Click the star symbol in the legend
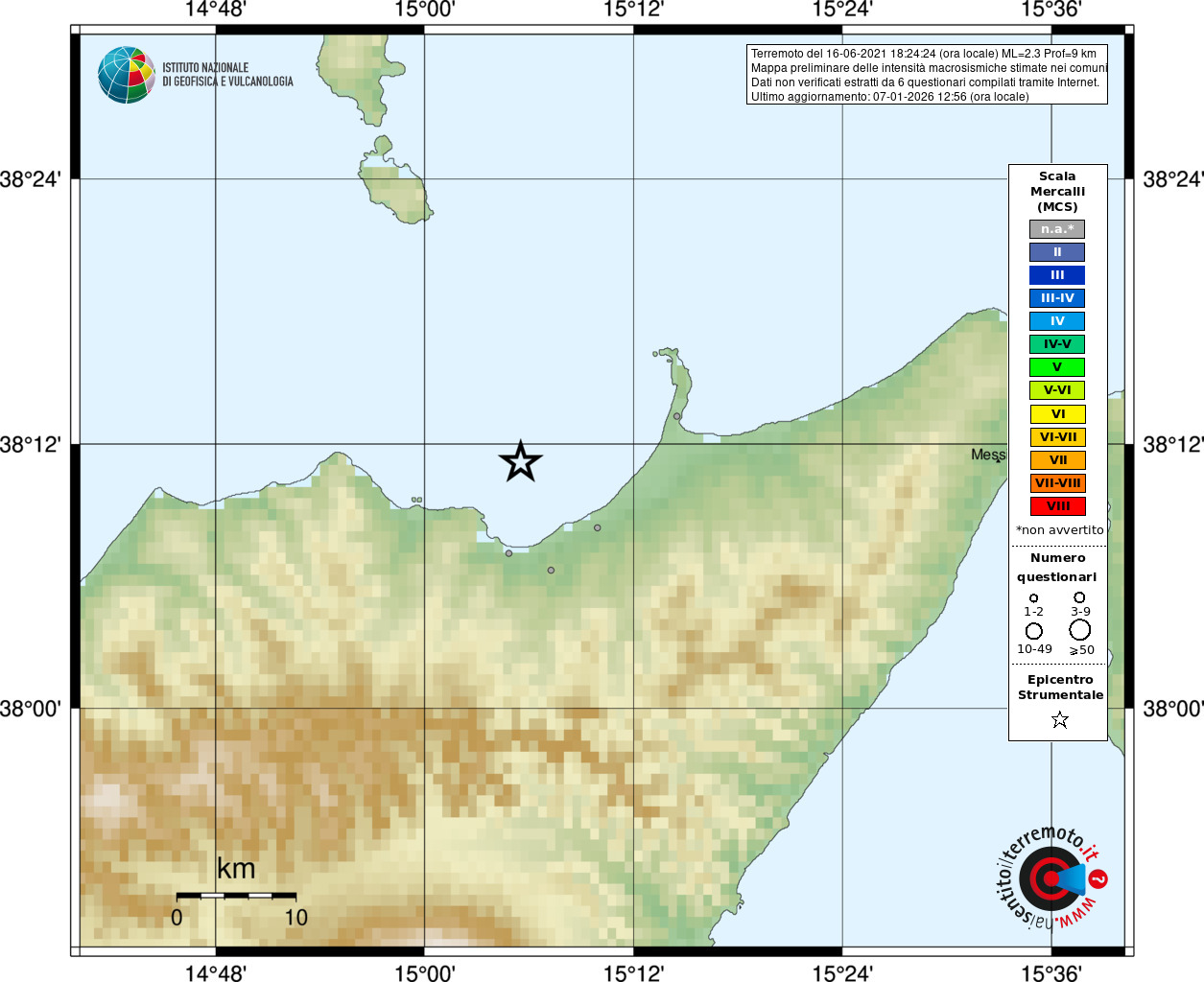1204x982 pixels. (x=1060, y=719)
